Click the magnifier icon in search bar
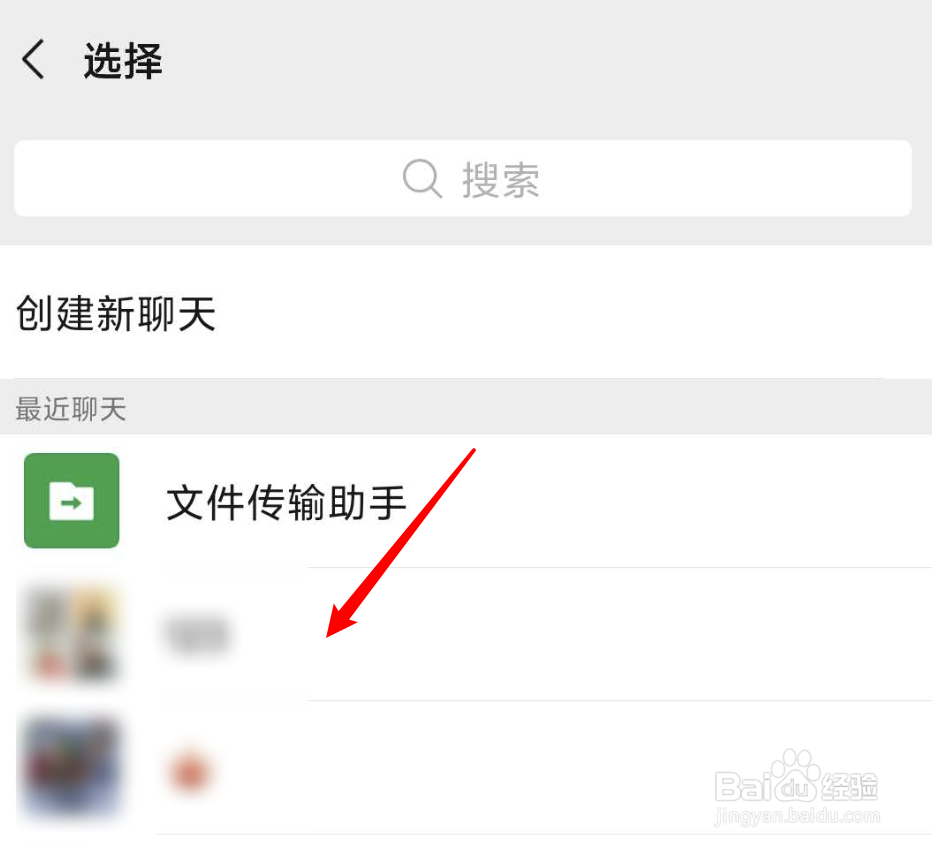The width and height of the screenshot is (932, 848). click(x=422, y=178)
